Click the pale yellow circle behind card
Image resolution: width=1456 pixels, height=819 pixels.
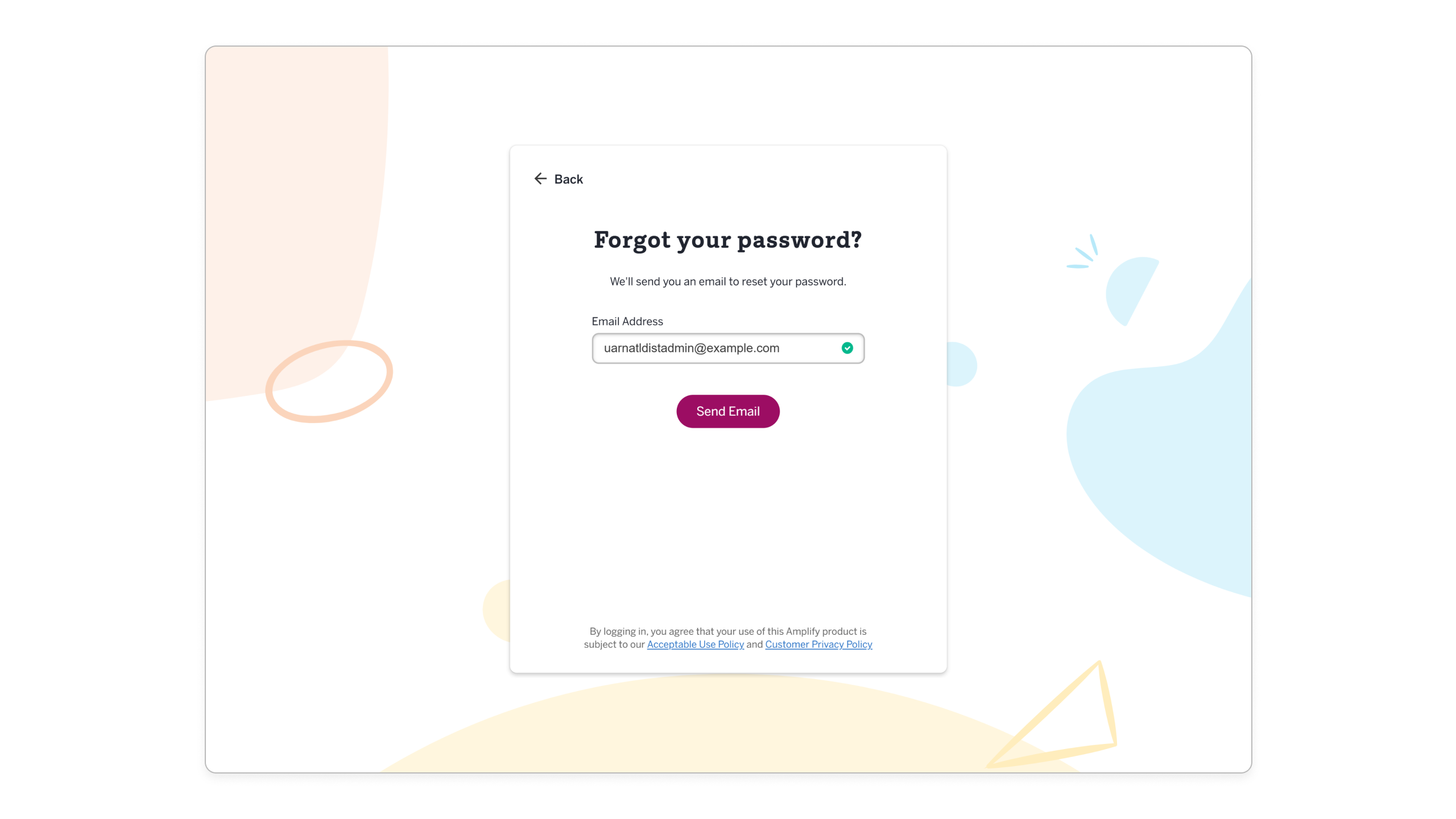496,610
